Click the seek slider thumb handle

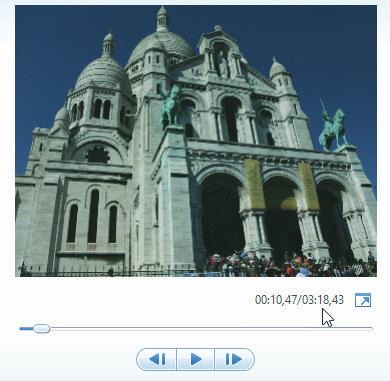pyautogui.click(x=41, y=329)
